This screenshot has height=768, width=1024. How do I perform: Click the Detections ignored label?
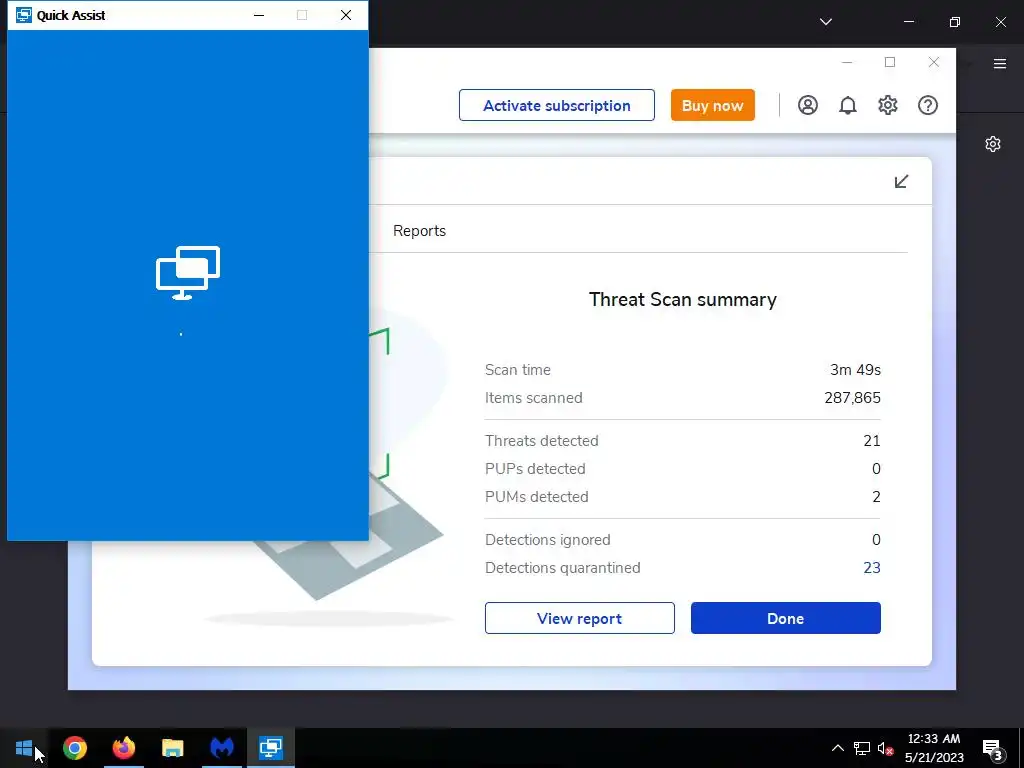pyautogui.click(x=547, y=540)
